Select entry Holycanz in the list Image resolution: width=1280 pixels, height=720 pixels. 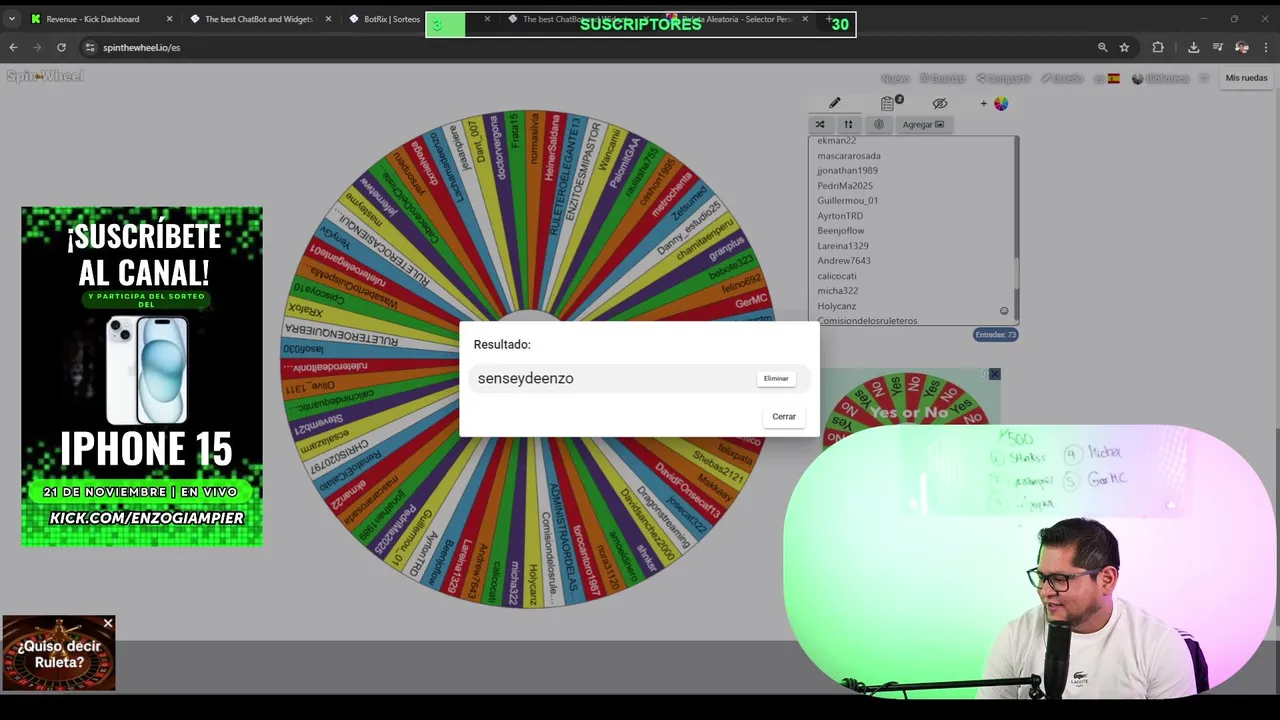[837, 306]
